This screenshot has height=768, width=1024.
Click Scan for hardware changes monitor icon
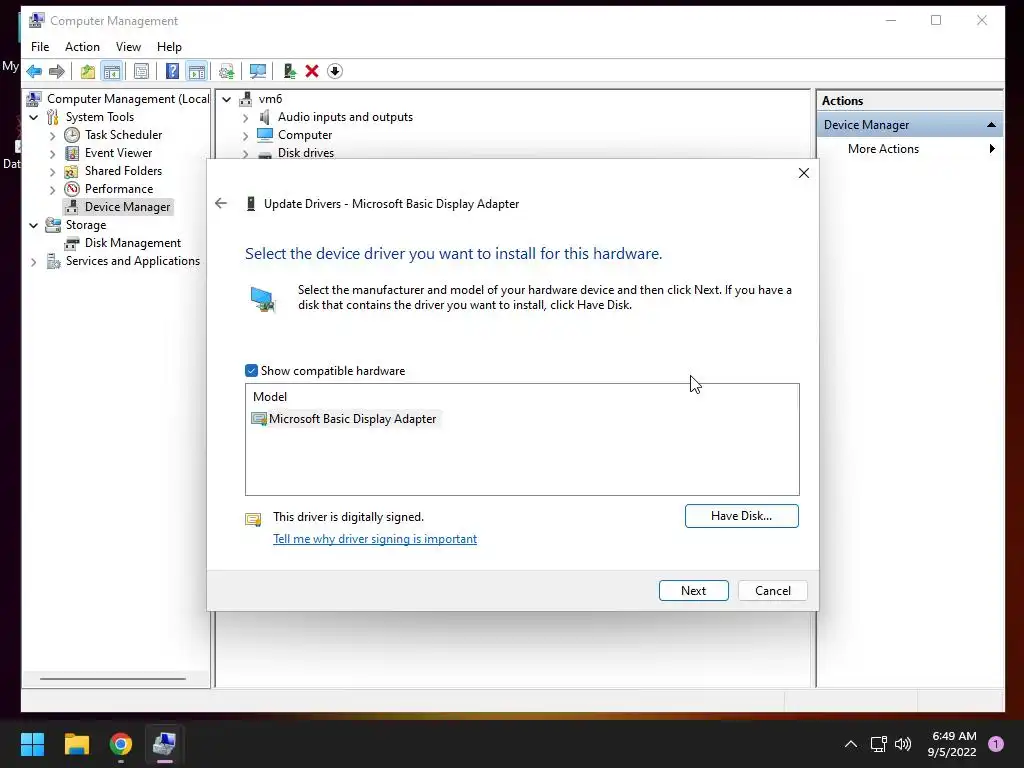(258, 71)
